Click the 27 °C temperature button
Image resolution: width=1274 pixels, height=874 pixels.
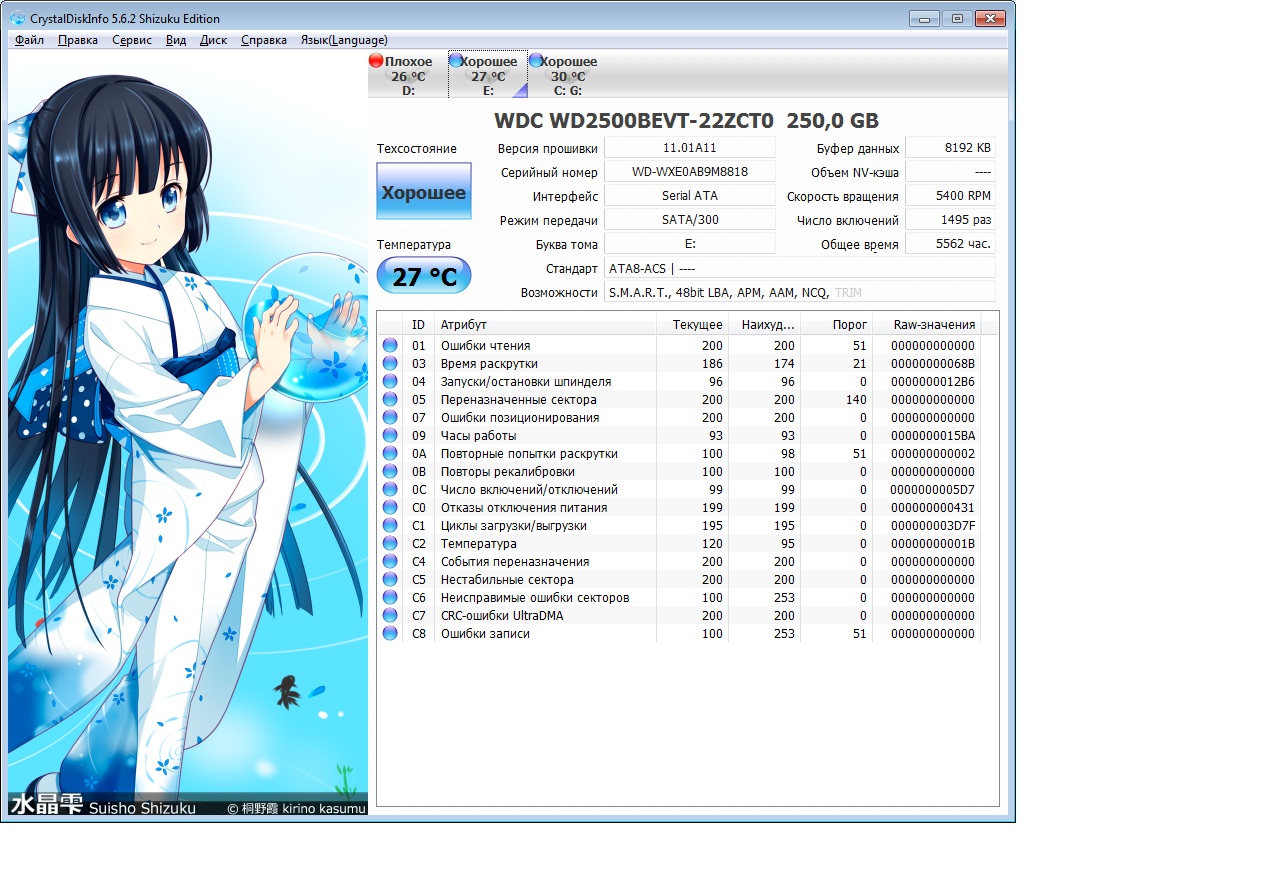(x=424, y=276)
